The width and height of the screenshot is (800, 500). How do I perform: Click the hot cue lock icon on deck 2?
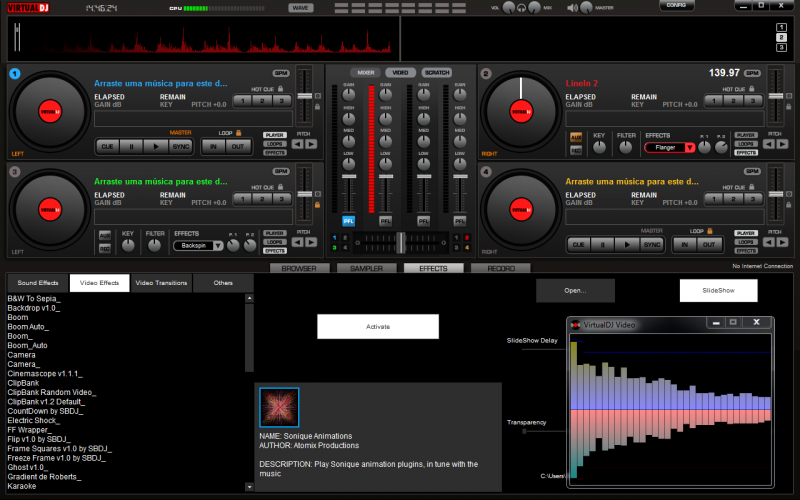tap(752, 89)
